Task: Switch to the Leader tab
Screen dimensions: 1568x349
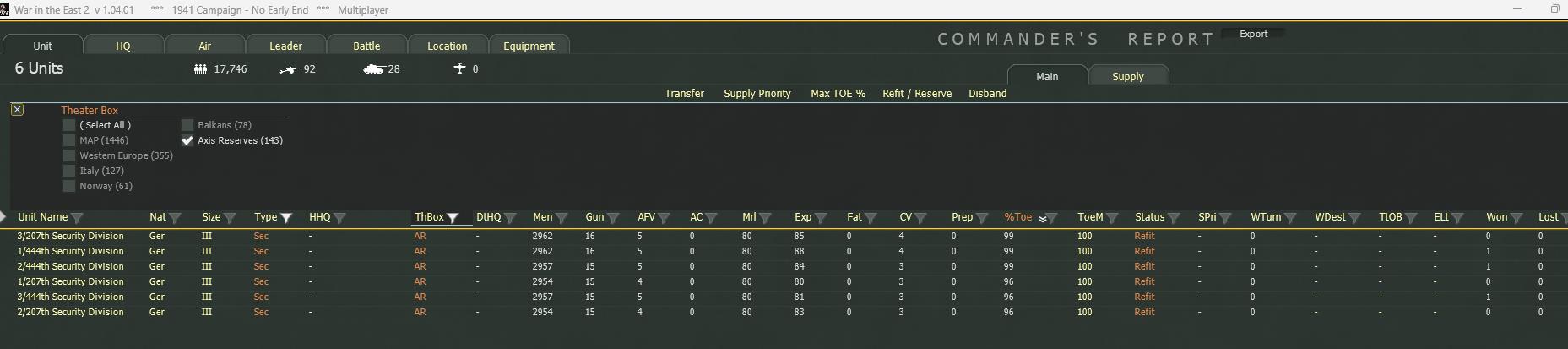Action: (285, 46)
